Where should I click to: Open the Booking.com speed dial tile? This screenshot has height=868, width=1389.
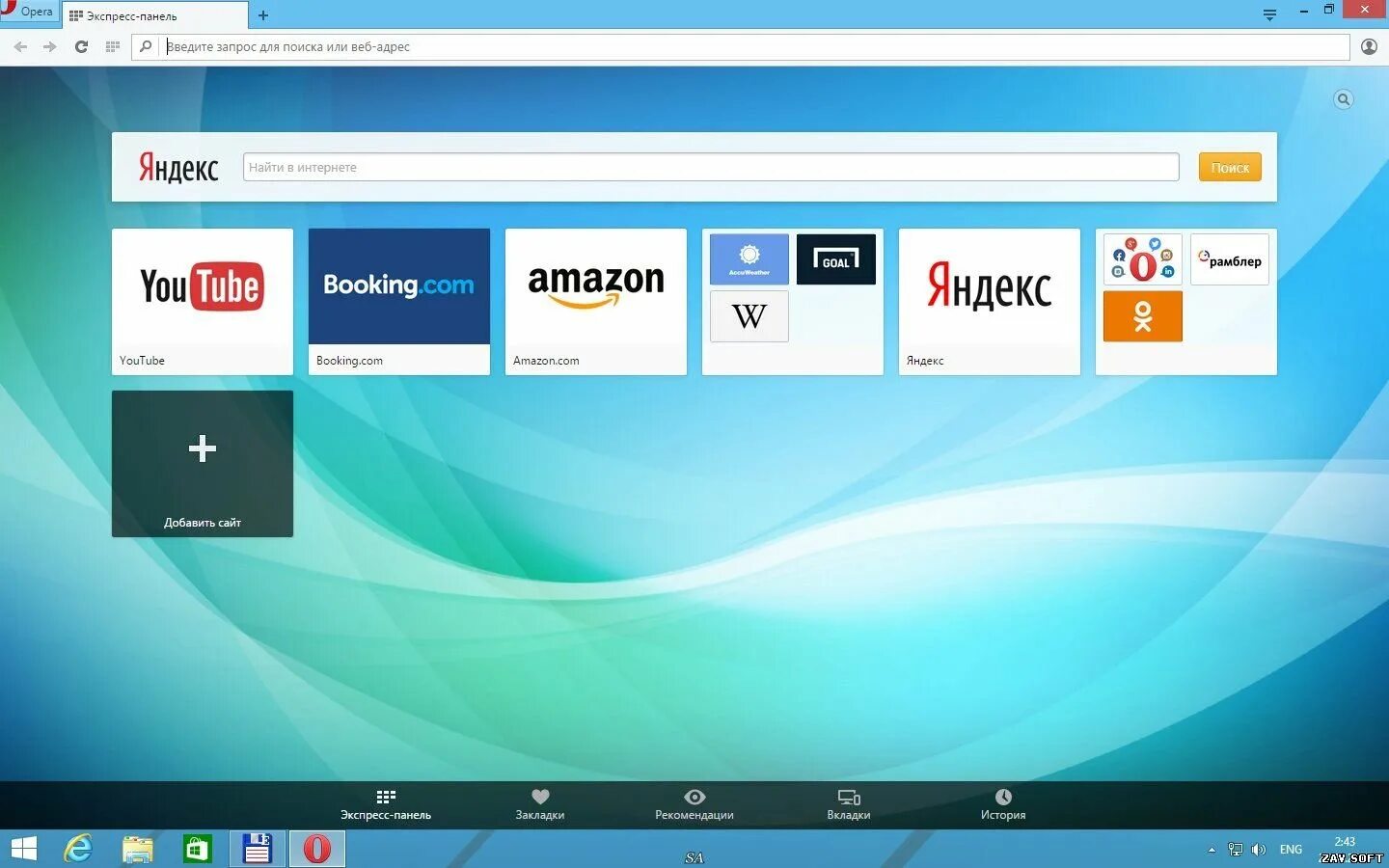click(399, 302)
